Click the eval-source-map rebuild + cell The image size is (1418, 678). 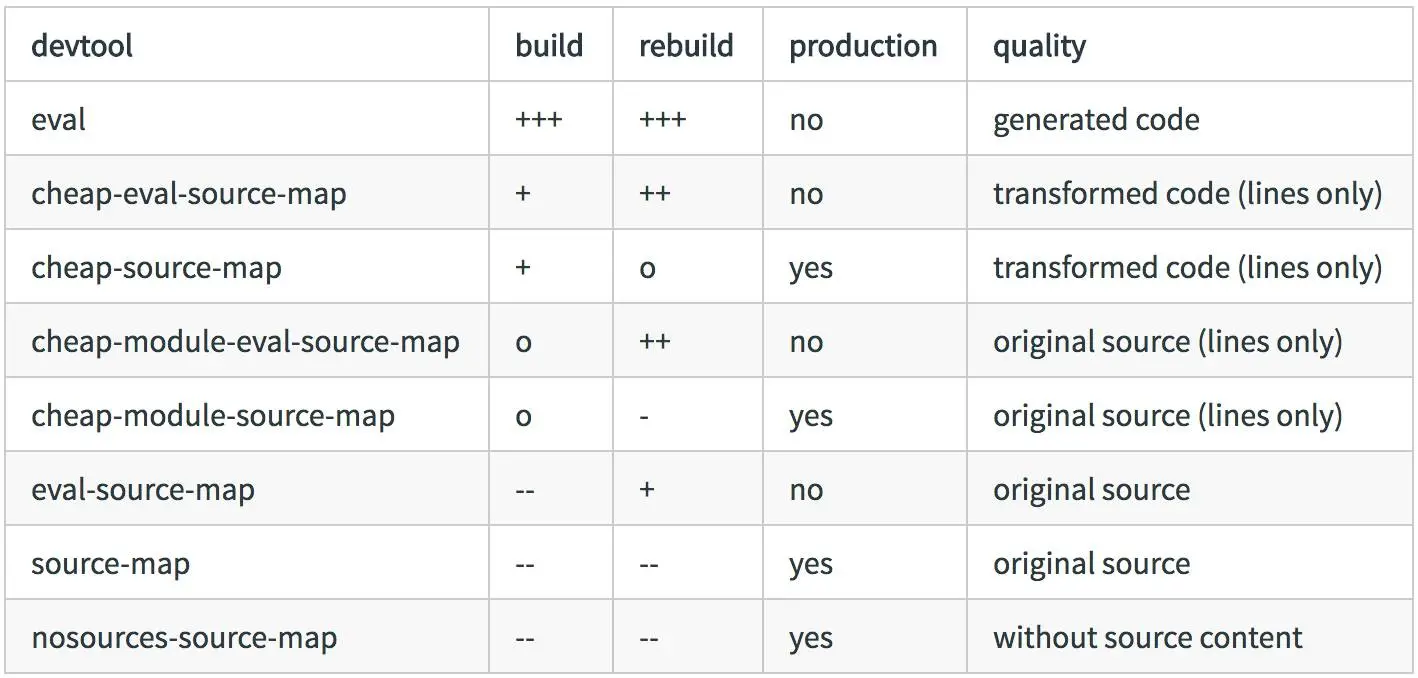coord(647,490)
